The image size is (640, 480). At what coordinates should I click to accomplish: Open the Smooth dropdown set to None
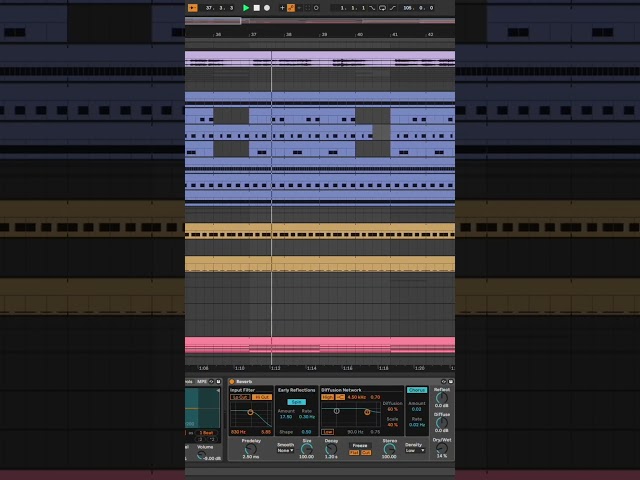pyautogui.click(x=286, y=451)
